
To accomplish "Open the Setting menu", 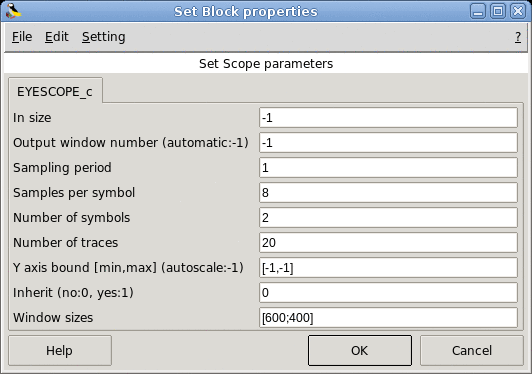I will 103,37.
